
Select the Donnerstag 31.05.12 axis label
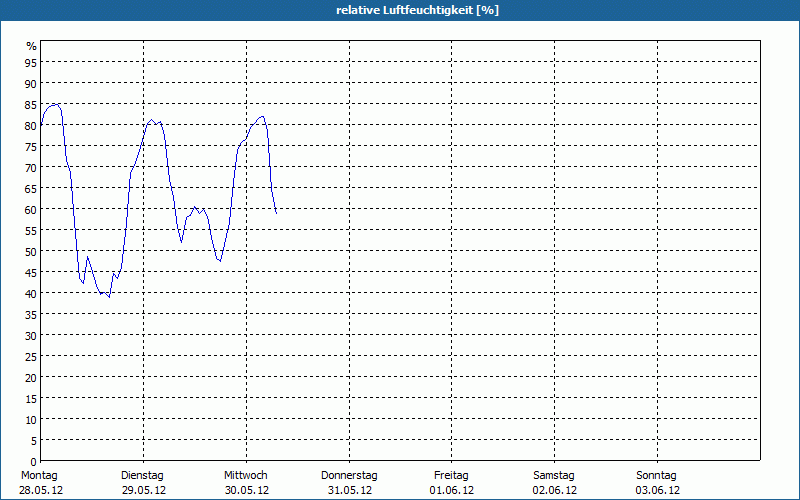pos(349,483)
